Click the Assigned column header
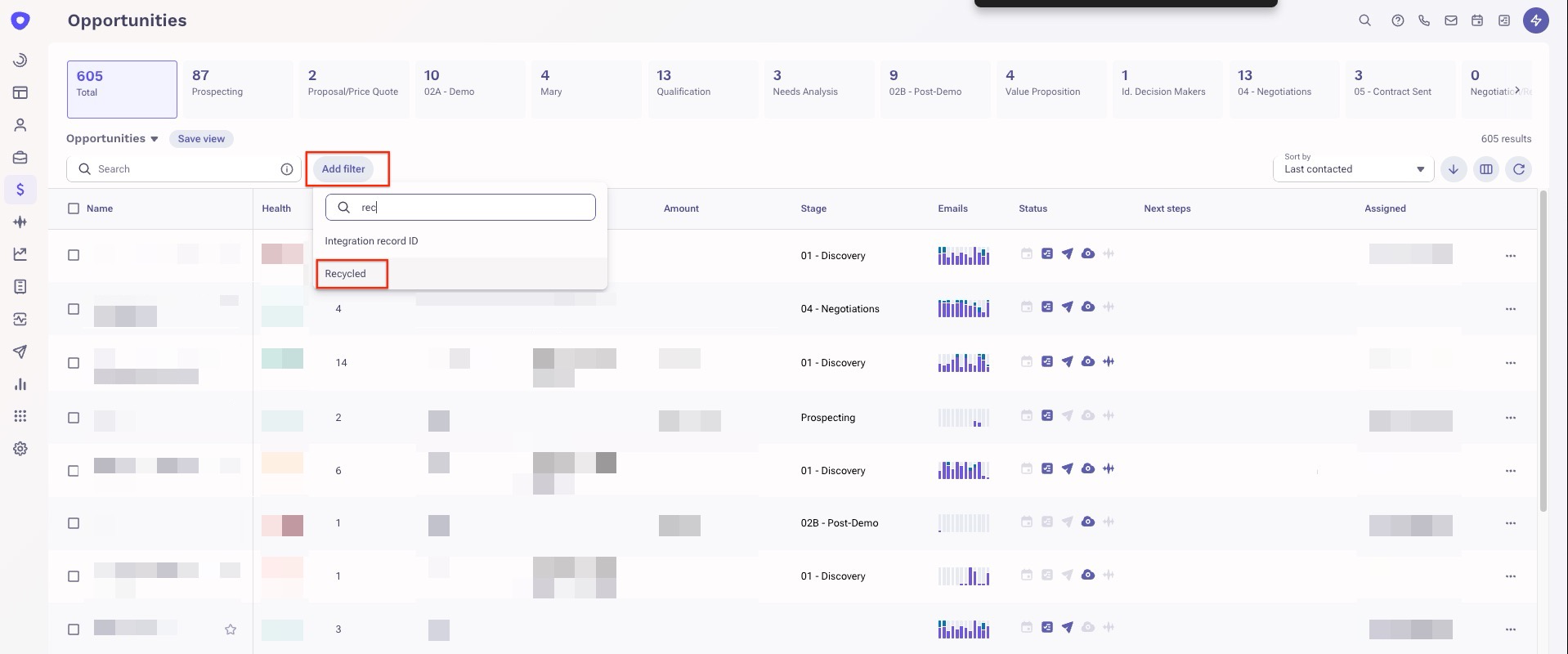This screenshot has width=1568, height=654. click(1385, 208)
